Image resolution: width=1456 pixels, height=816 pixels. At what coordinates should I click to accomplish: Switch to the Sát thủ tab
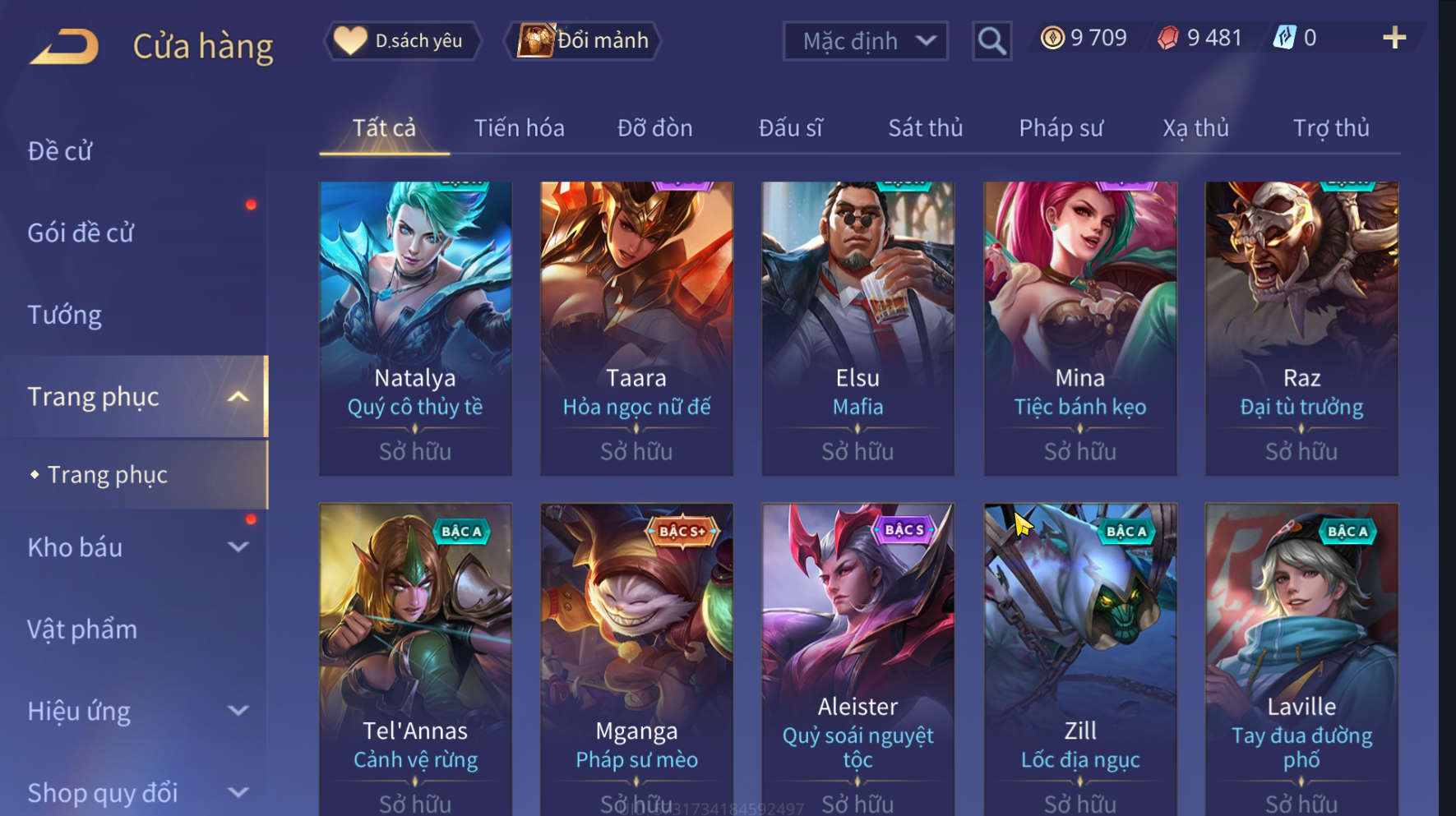click(926, 128)
